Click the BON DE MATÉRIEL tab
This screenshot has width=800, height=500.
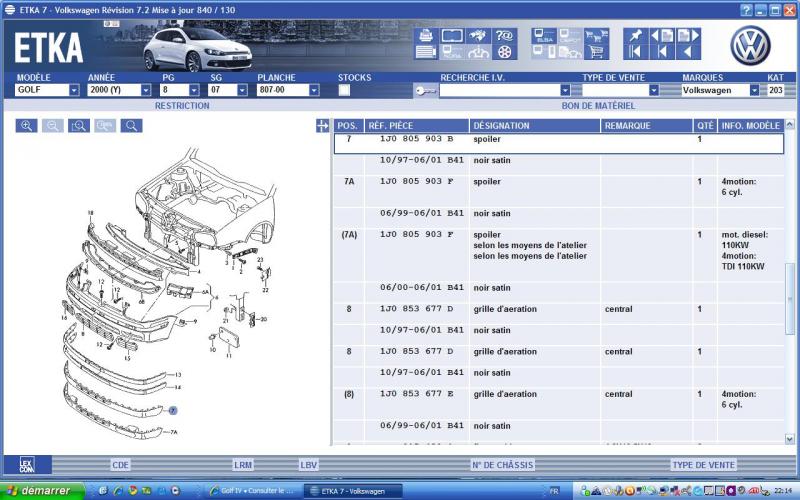[x=598, y=106]
